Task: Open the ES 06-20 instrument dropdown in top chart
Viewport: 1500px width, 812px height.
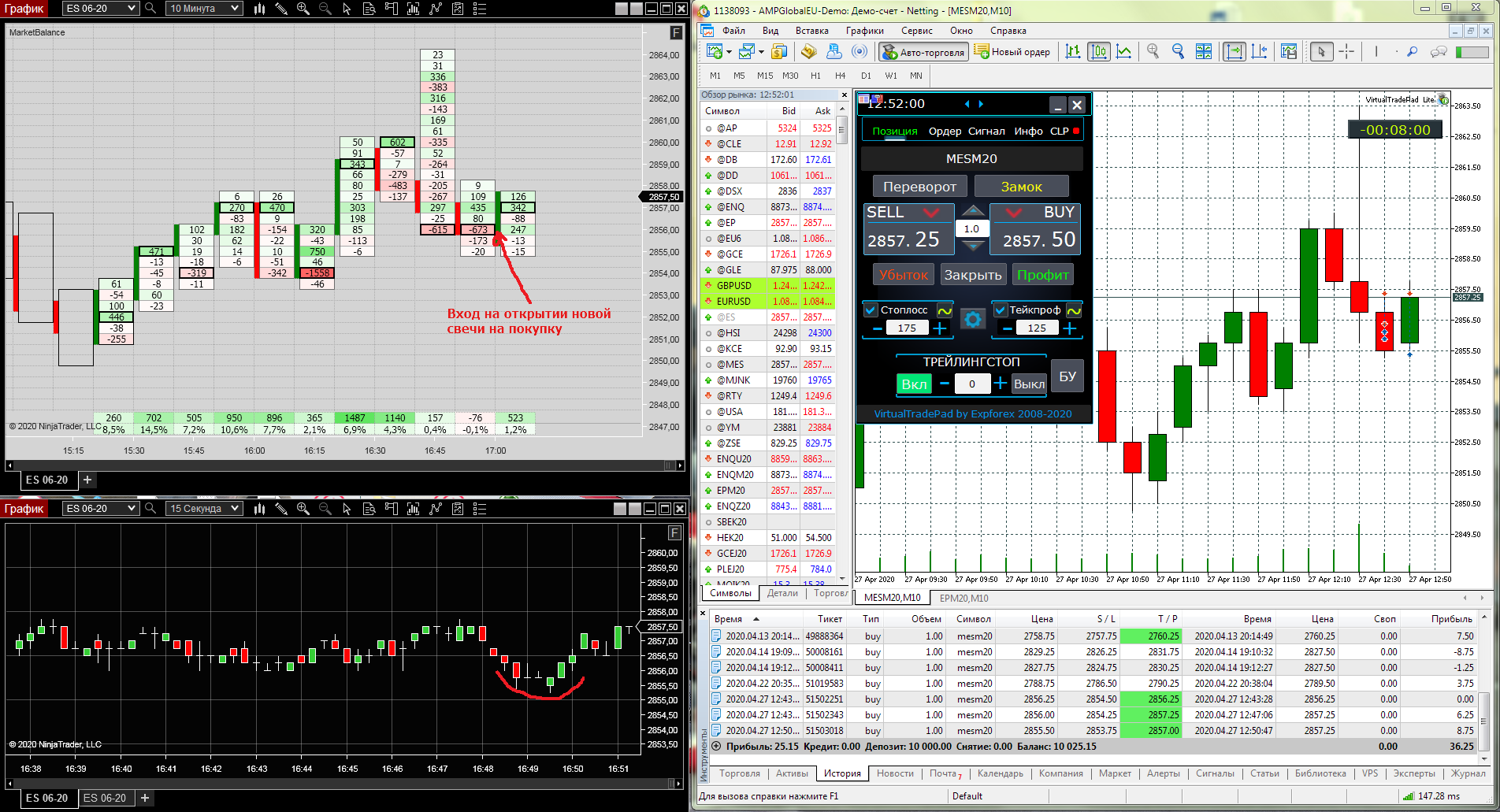Action: click(x=100, y=9)
